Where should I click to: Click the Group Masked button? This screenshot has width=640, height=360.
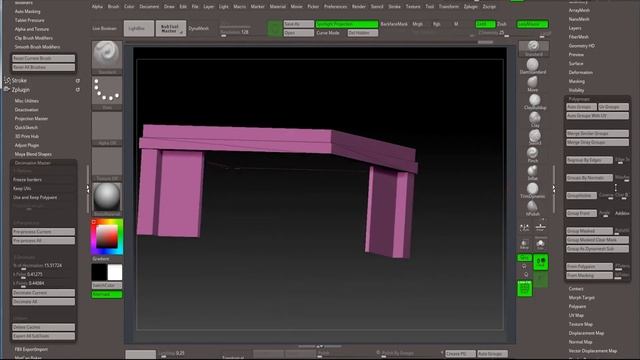589,231
